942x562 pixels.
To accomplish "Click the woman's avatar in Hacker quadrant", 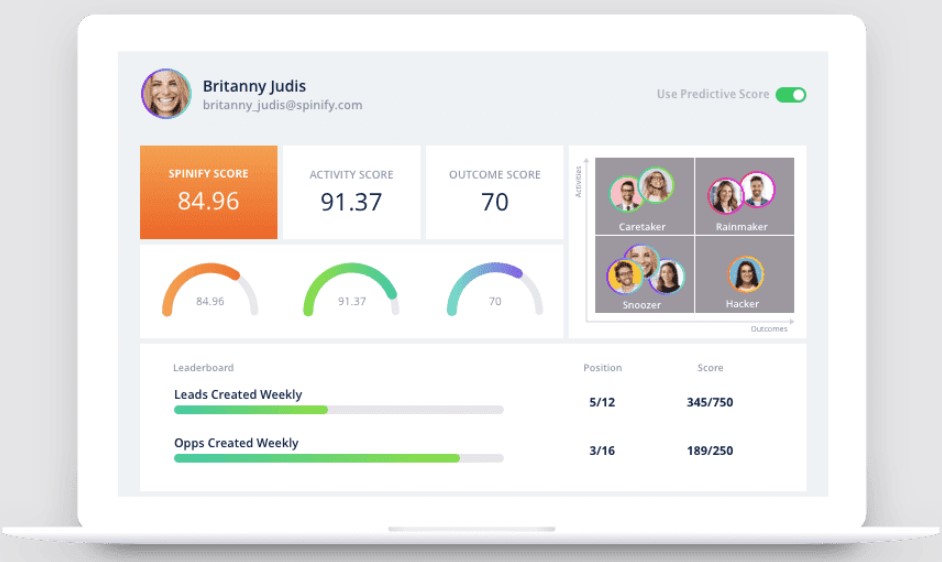I will 746,274.
